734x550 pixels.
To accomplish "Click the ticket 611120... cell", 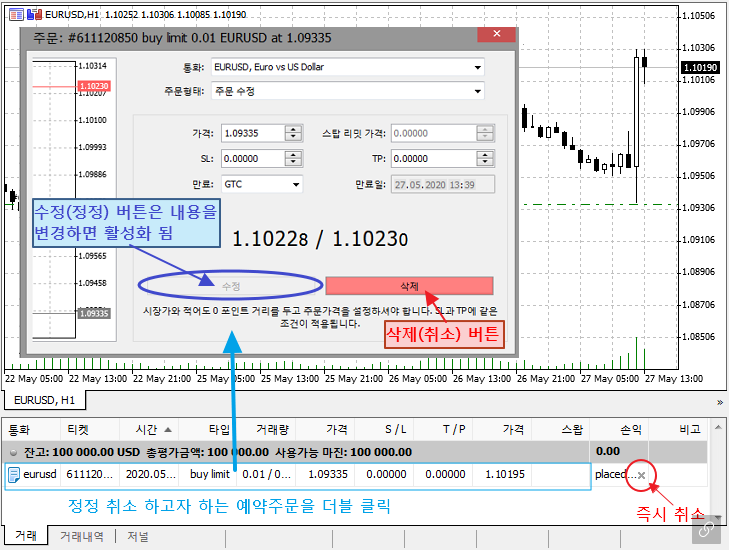I will (x=90, y=475).
